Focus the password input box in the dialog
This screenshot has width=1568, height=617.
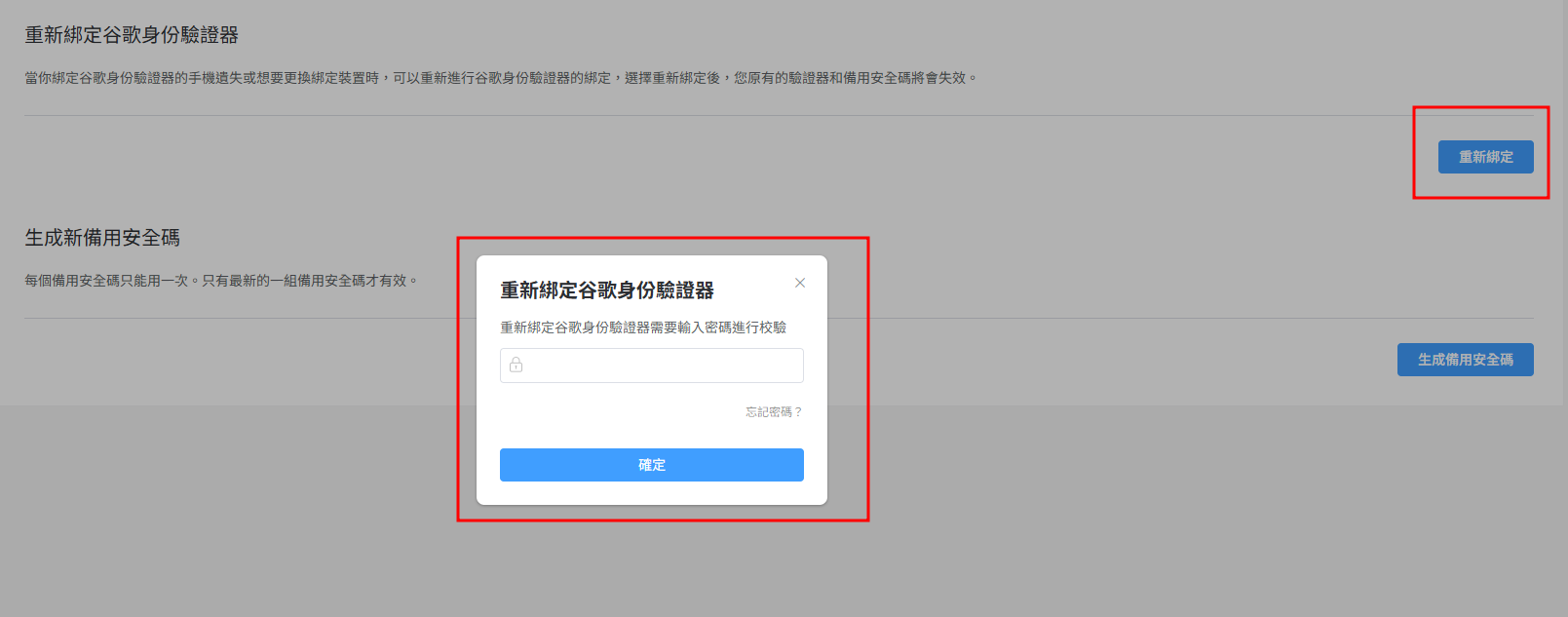click(x=652, y=366)
